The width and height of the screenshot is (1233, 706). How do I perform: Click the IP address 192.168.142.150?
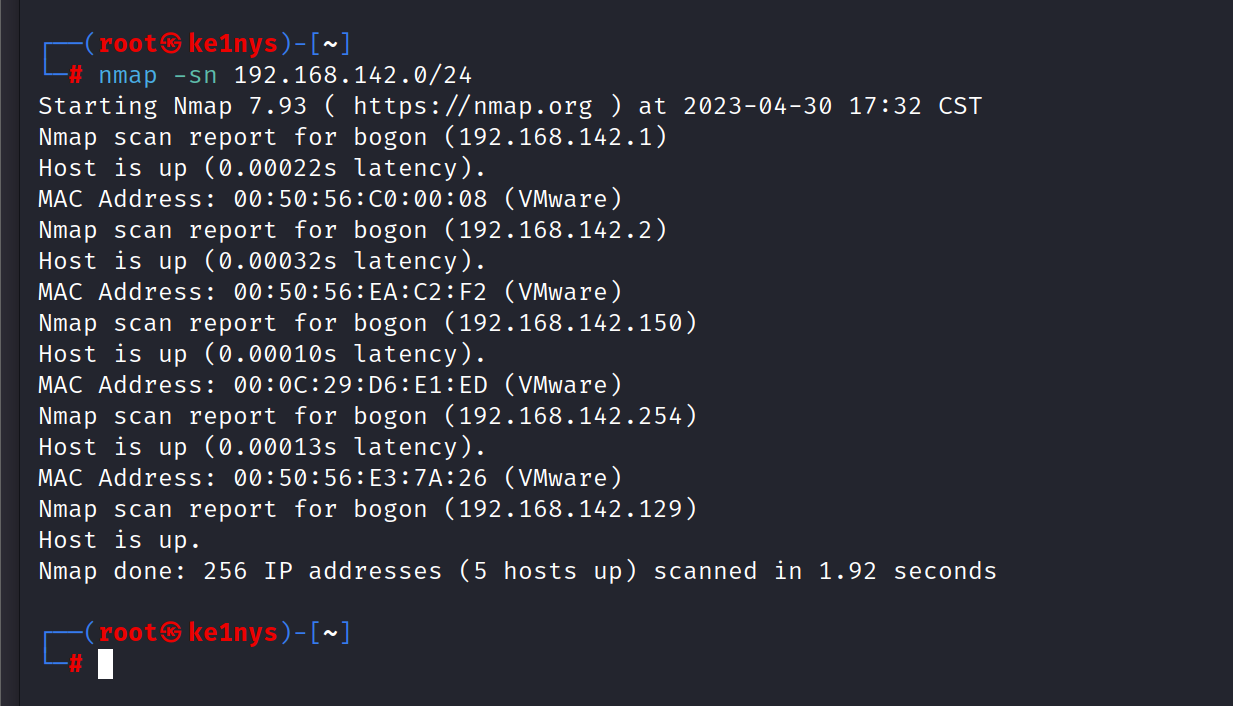(570, 323)
